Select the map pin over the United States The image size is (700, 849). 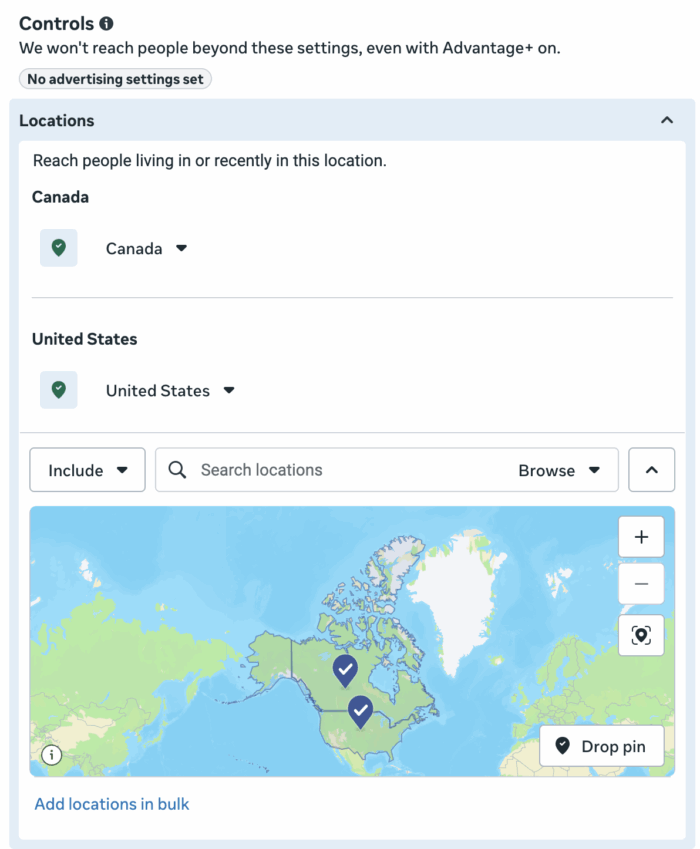pos(360,712)
